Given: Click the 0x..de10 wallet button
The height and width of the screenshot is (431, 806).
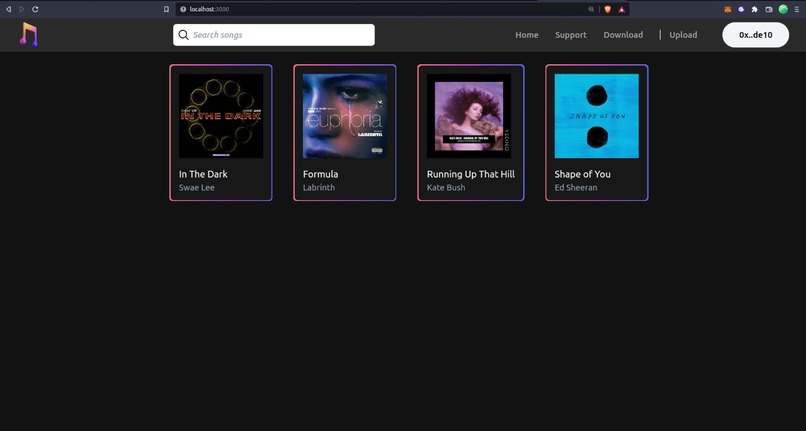Looking at the screenshot, I should pyautogui.click(x=756, y=35).
